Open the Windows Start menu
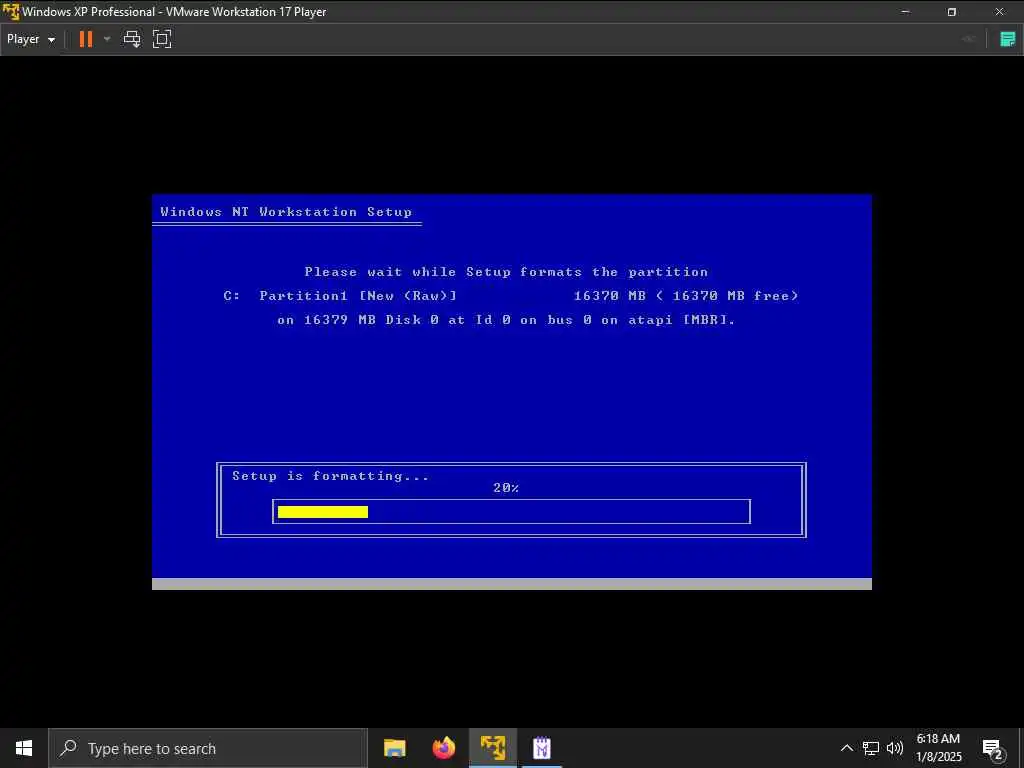This screenshot has height=768, width=1024. 24,748
